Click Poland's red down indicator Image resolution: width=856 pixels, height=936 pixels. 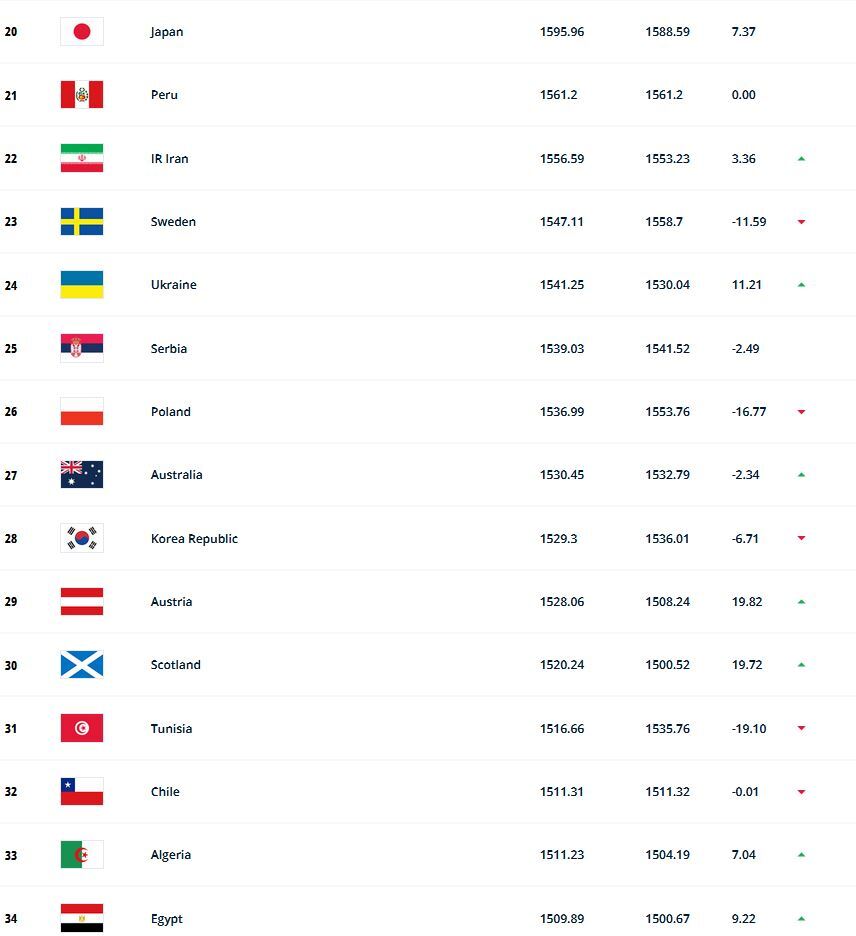tap(801, 412)
